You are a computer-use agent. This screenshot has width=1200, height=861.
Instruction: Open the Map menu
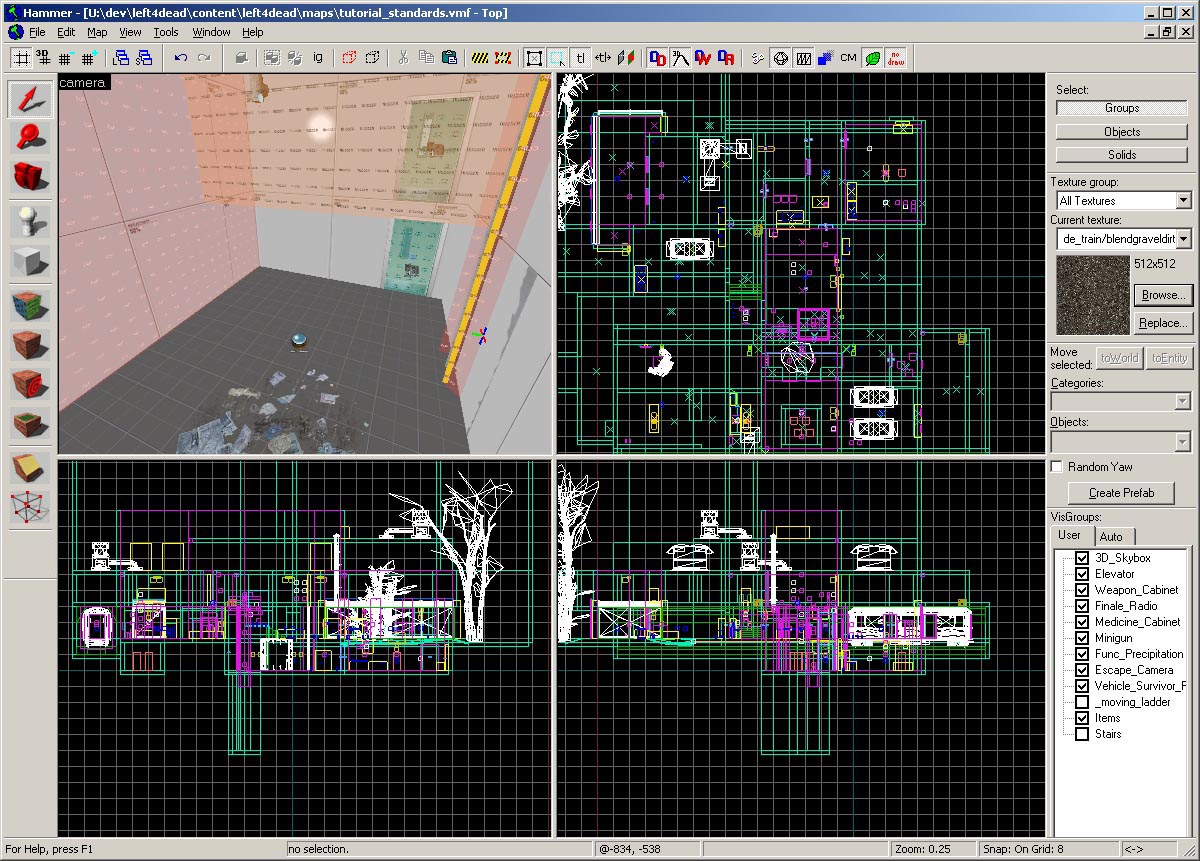coord(97,32)
